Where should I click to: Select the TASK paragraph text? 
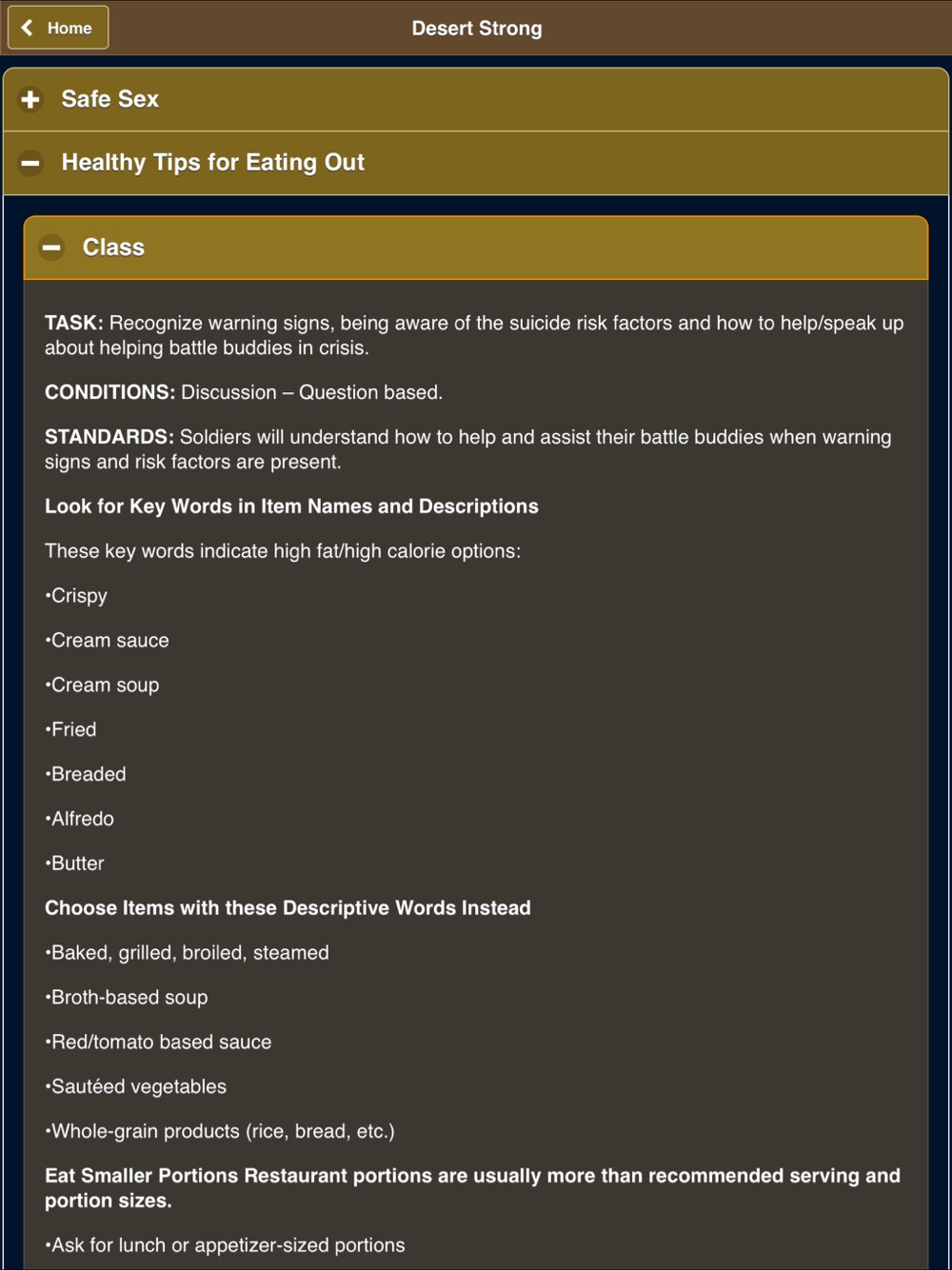click(x=474, y=335)
